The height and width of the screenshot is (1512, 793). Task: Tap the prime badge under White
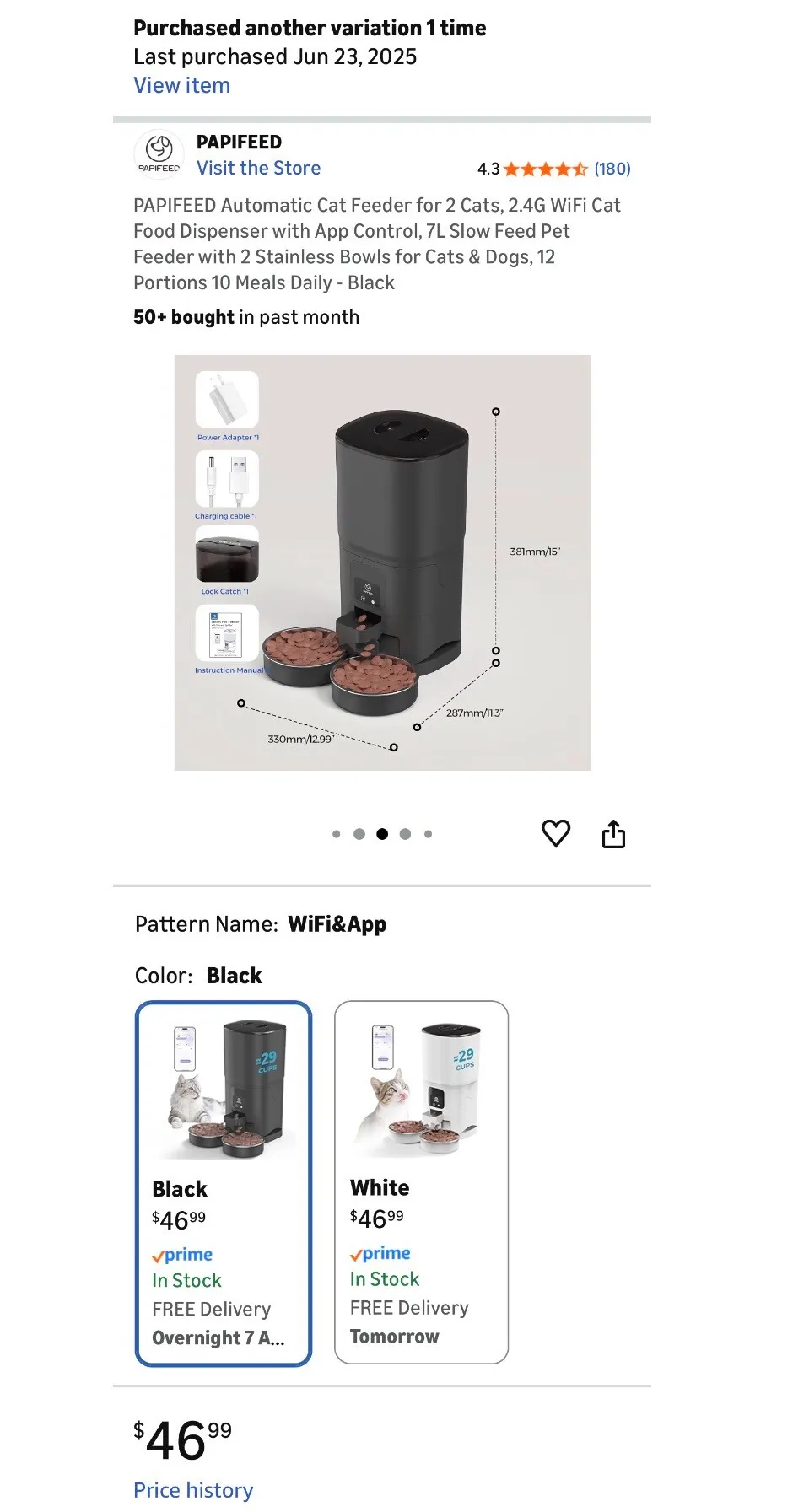[380, 1253]
